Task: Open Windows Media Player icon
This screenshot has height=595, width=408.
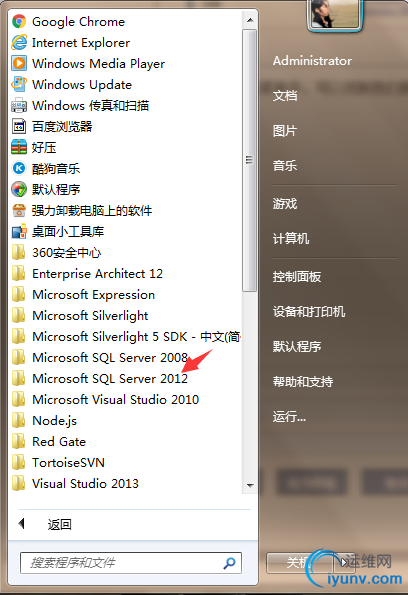Action: [x=19, y=63]
